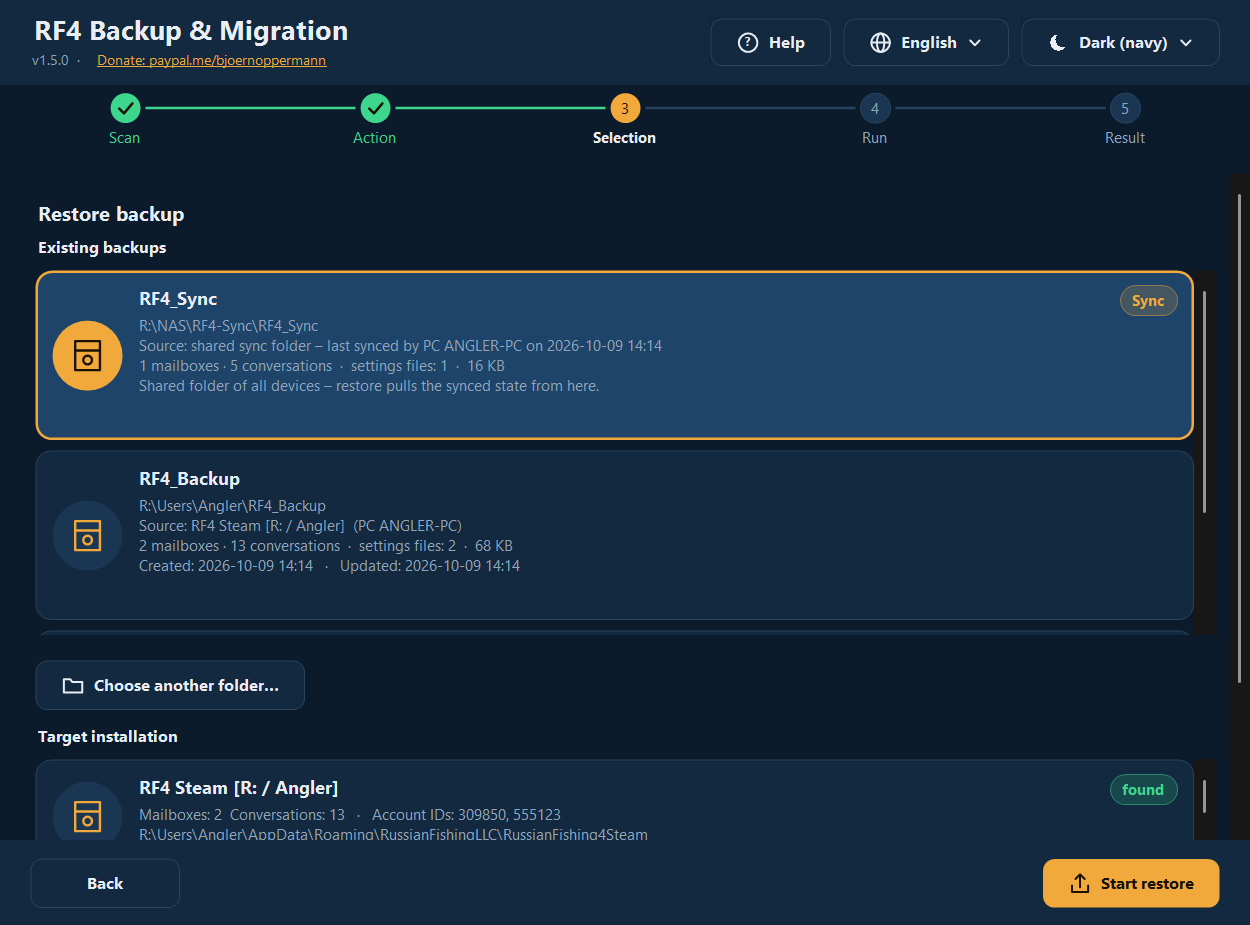Image resolution: width=1250 pixels, height=925 pixels.
Task: Click the globe language icon
Action: point(880,43)
